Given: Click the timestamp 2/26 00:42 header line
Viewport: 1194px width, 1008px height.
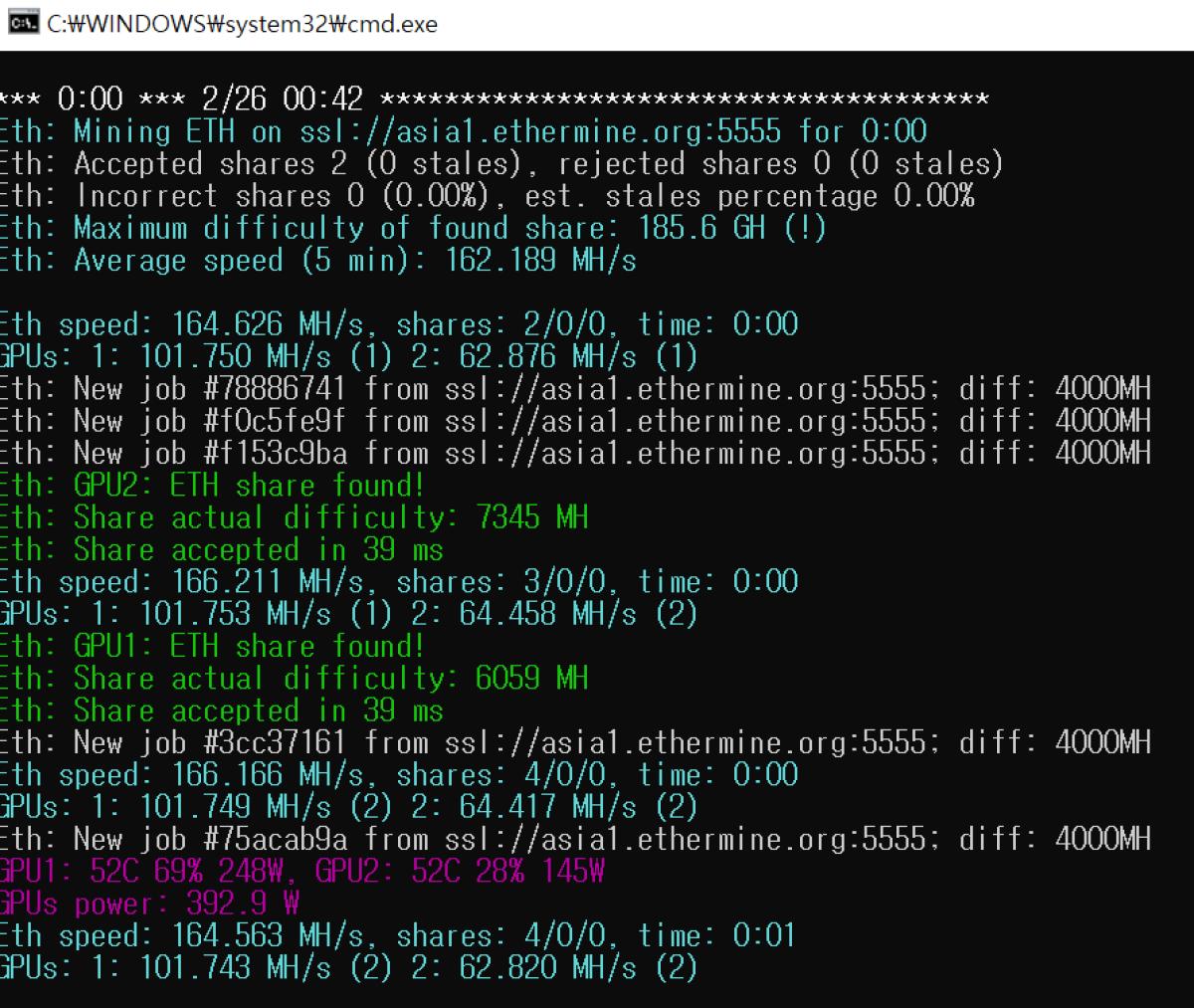Looking at the screenshot, I should (x=282, y=100).
